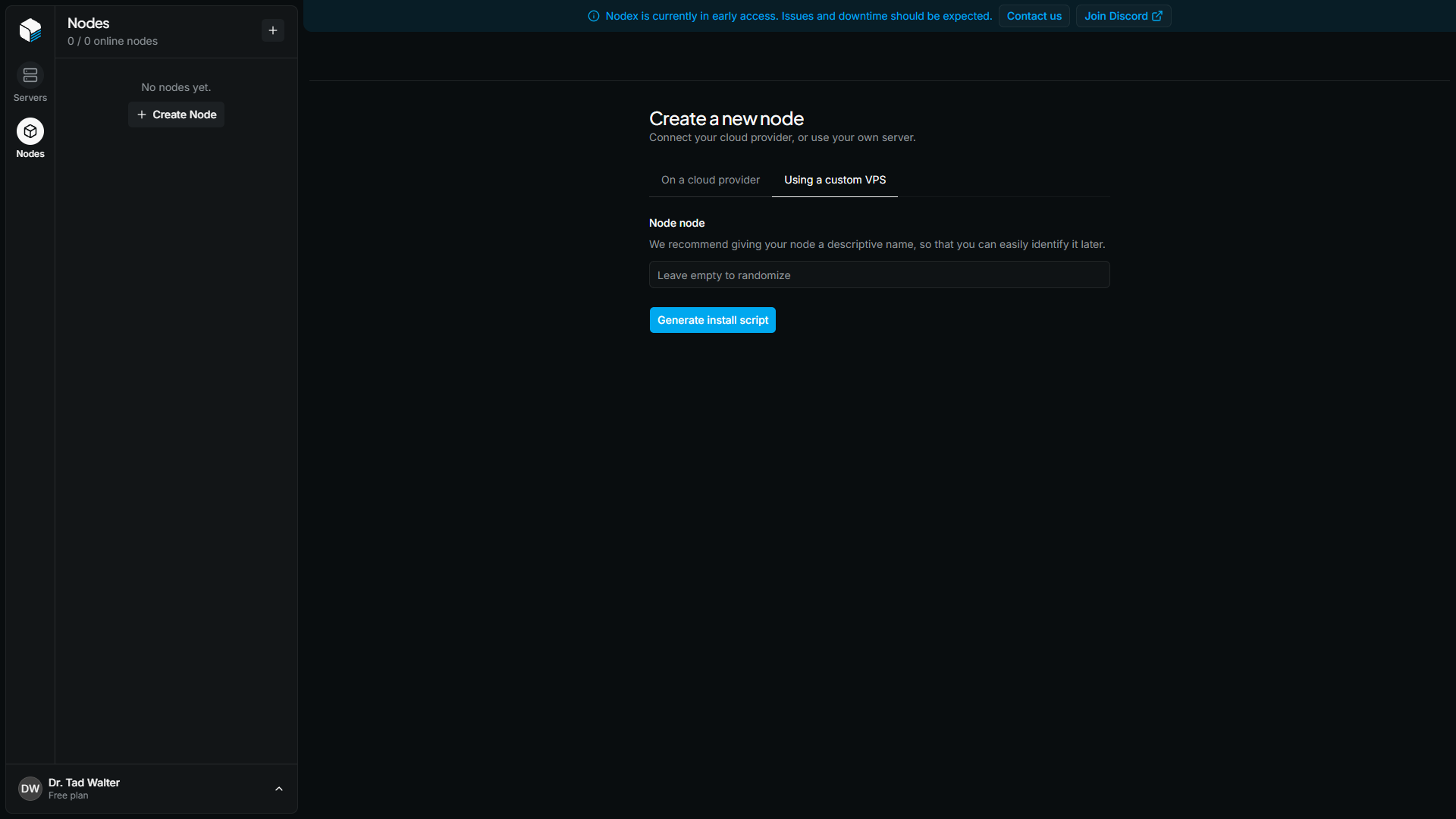The height and width of the screenshot is (819, 1456).
Task: Click the 'Create a new node' heading
Action: coord(726,118)
